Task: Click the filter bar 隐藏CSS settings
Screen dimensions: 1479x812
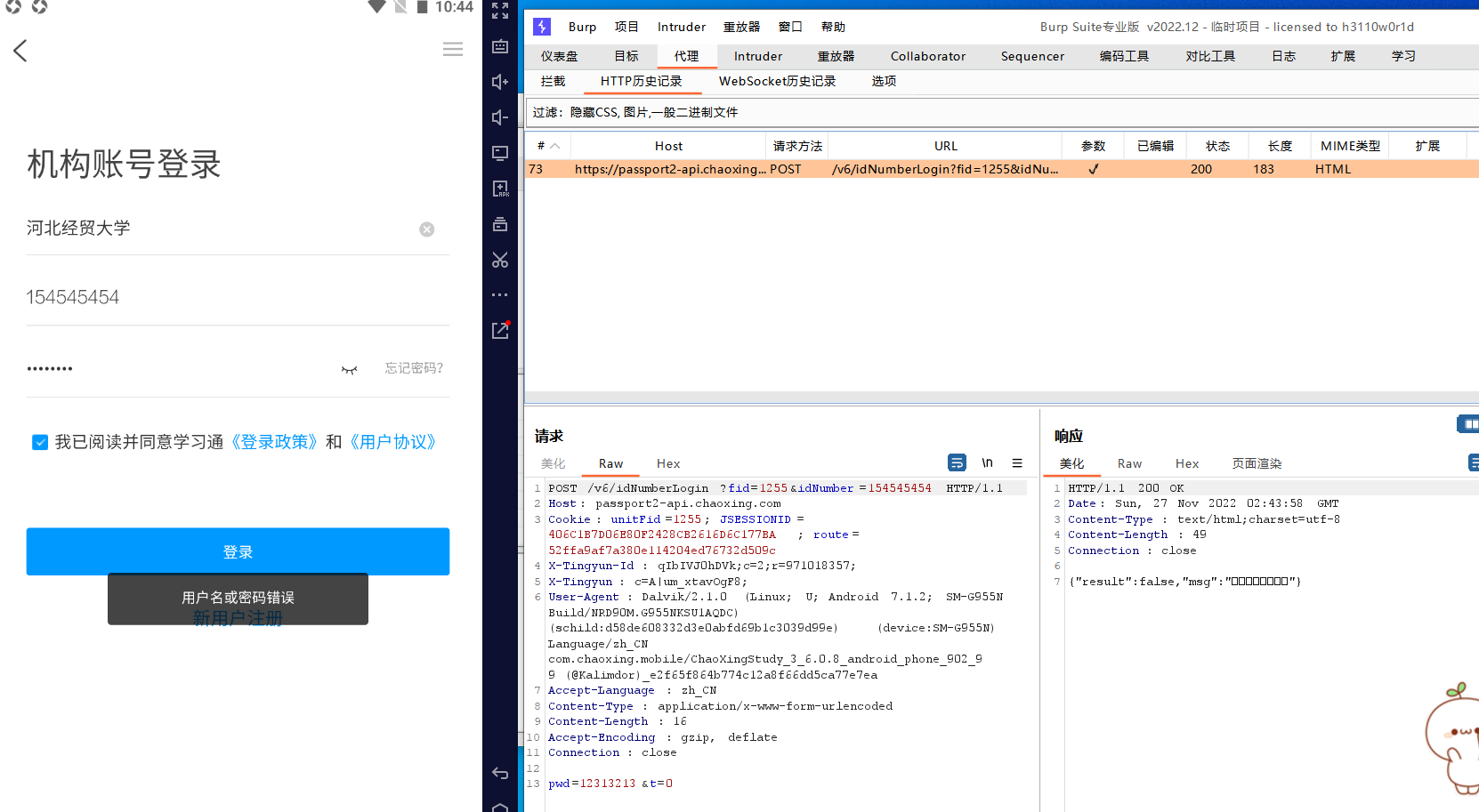Action: pyautogui.click(x=1001, y=112)
